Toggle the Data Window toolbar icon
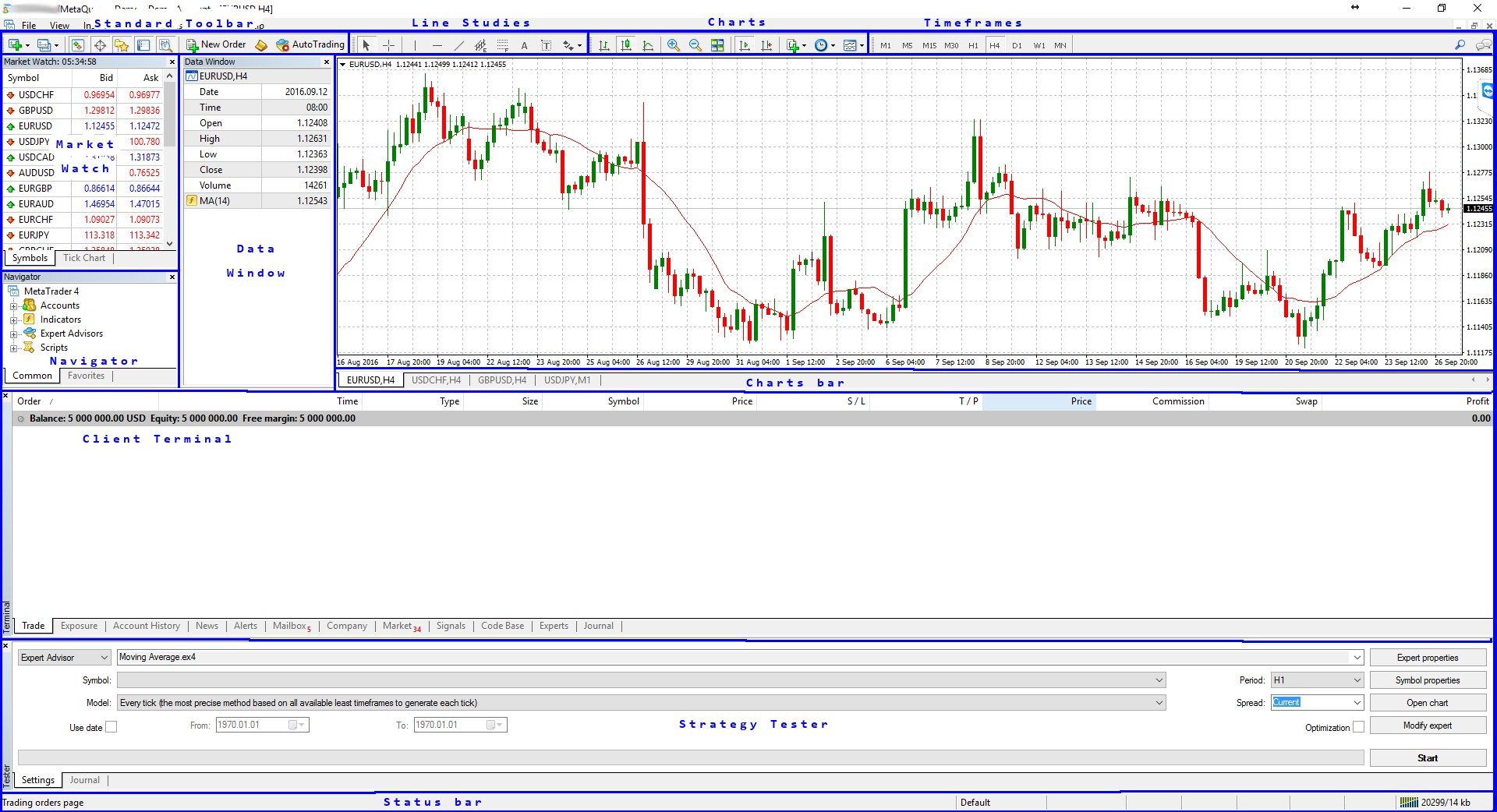 100,45
